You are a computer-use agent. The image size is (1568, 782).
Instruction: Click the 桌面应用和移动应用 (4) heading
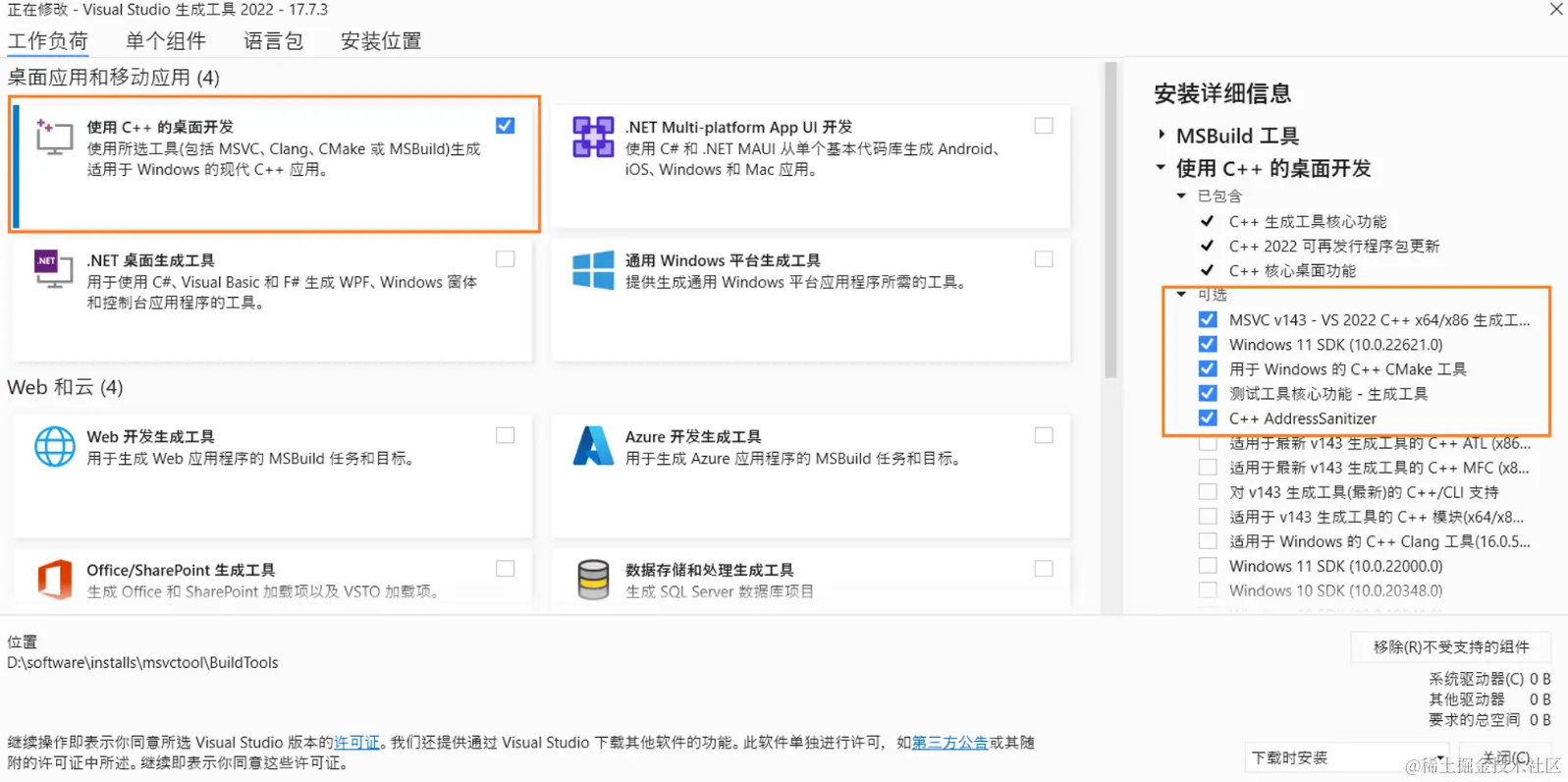[114, 78]
